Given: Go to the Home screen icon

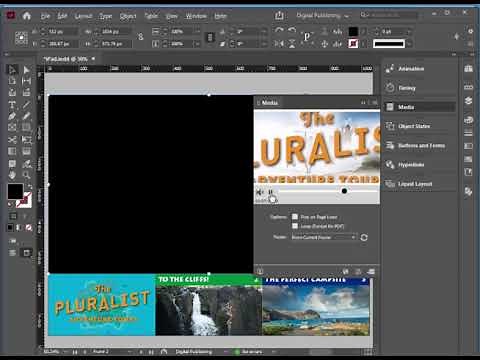Looking at the screenshot, I should coord(27,16).
